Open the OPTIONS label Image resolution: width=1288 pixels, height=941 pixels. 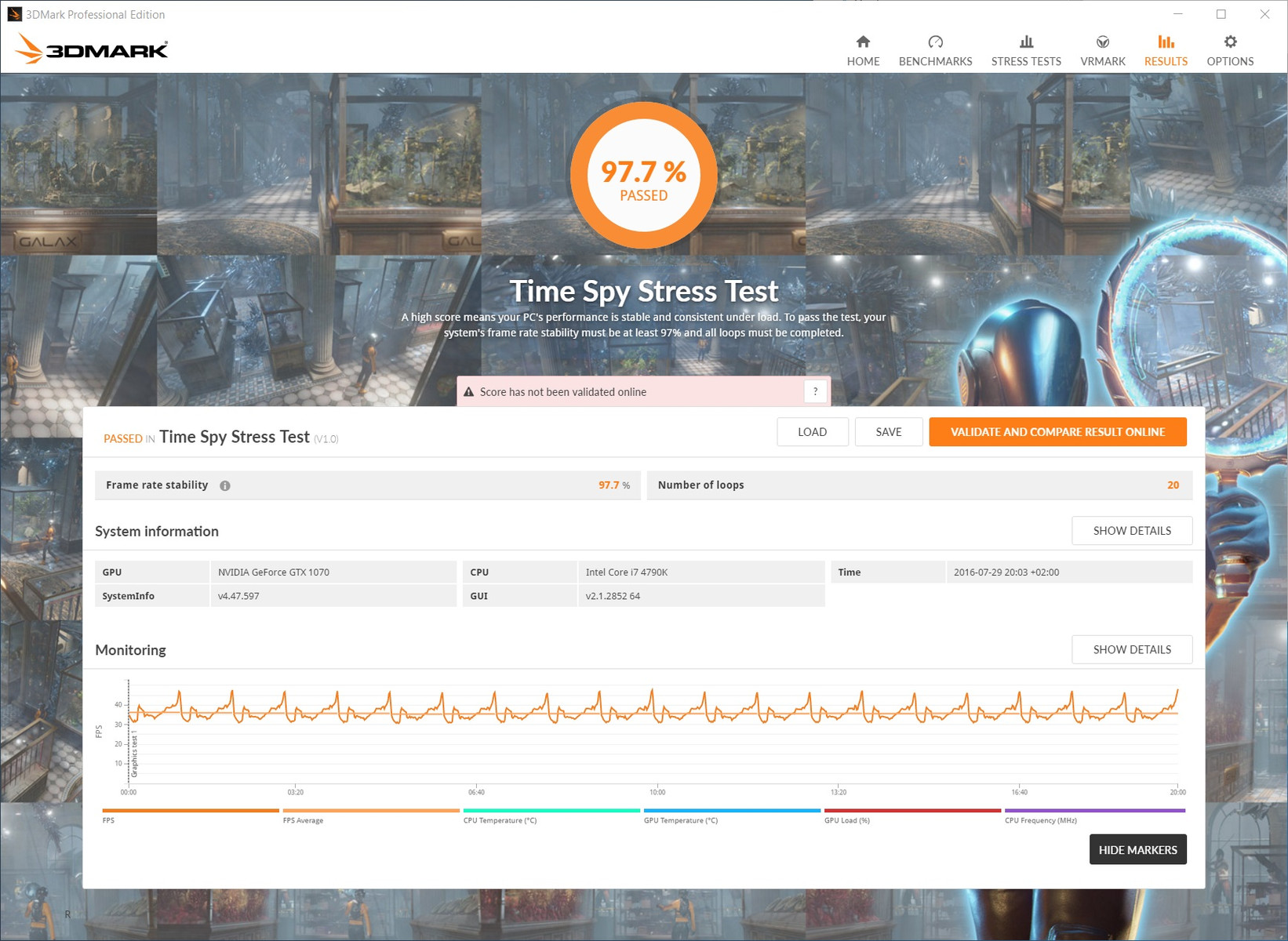pyautogui.click(x=1230, y=61)
